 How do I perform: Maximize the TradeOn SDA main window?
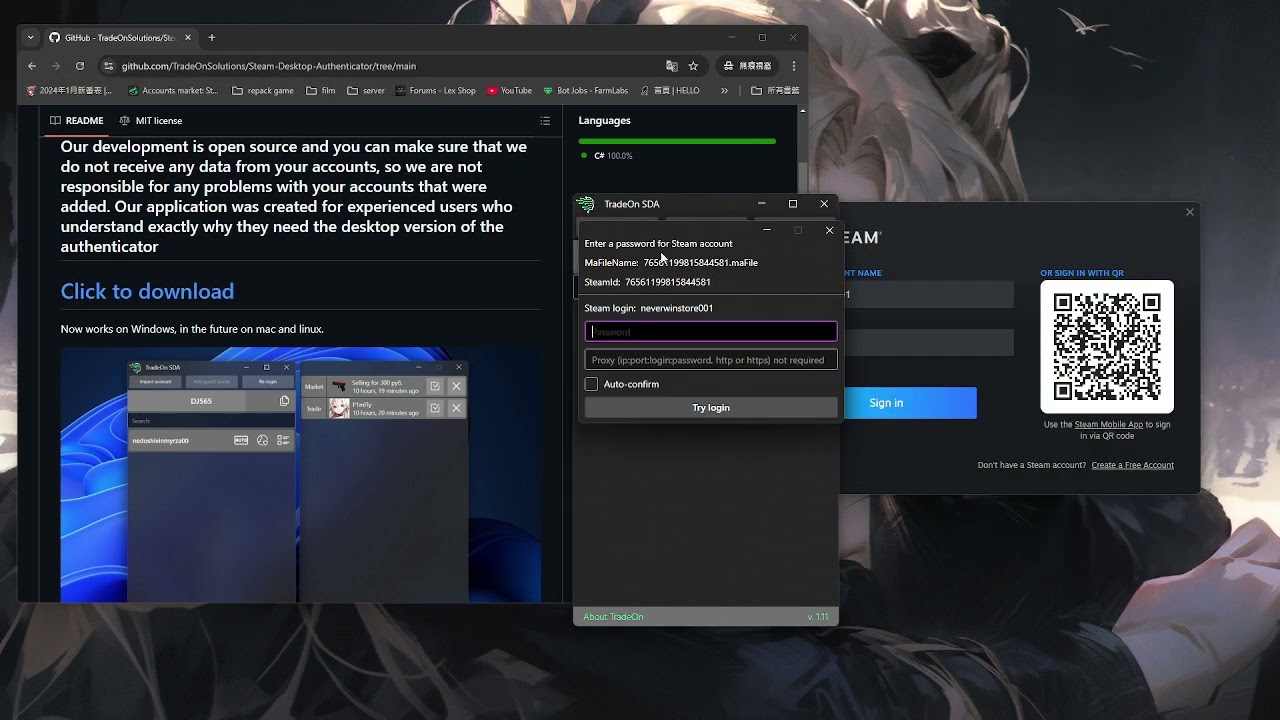click(x=793, y=204)
